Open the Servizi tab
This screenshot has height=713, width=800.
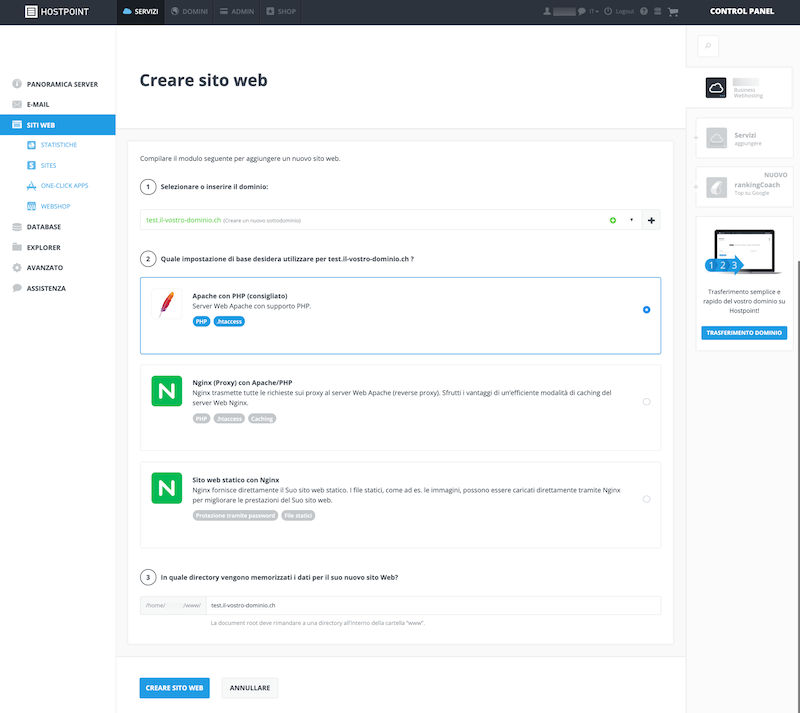click(x=141, y=11)
